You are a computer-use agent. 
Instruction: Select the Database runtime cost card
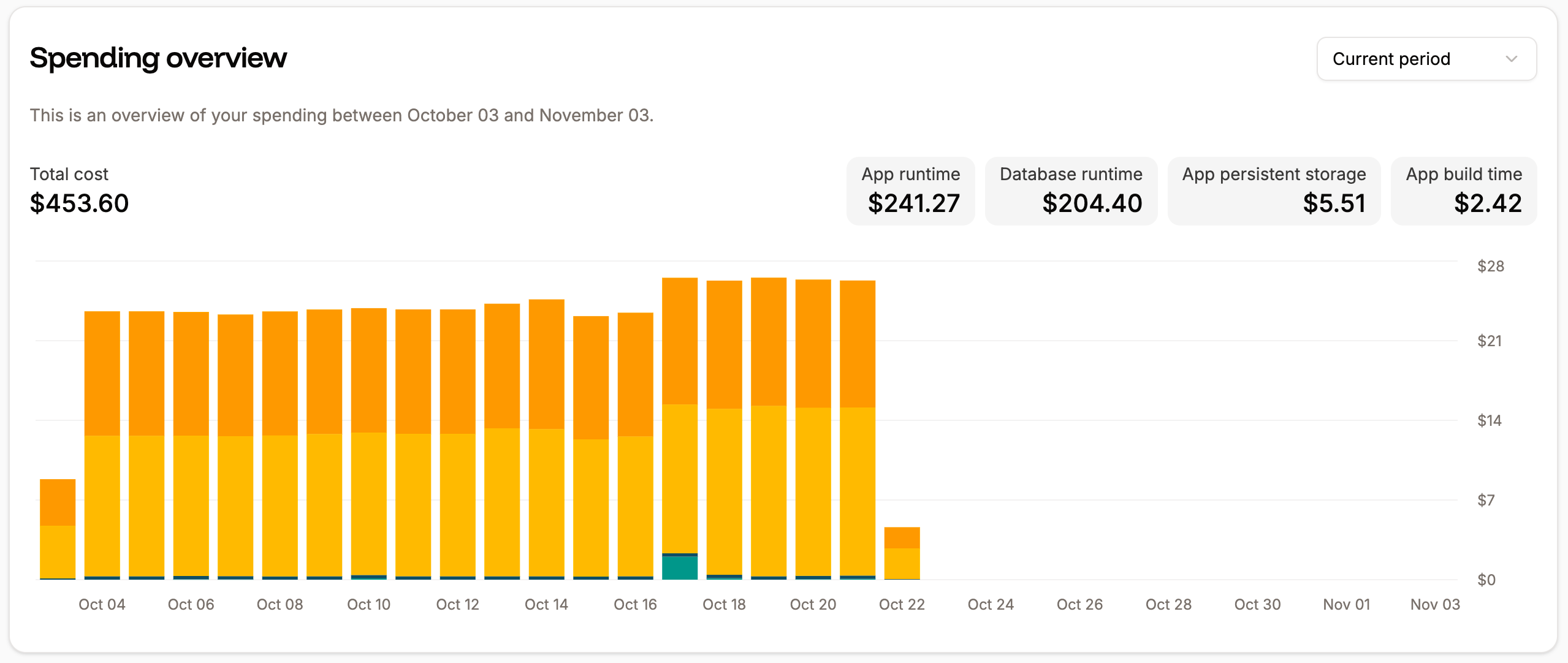pyautogui.click(x=1071, y=190)
